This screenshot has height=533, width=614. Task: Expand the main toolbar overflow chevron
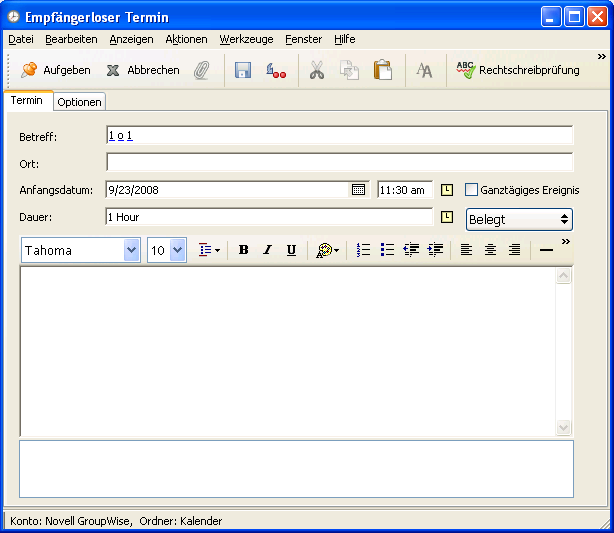[601, 57]
